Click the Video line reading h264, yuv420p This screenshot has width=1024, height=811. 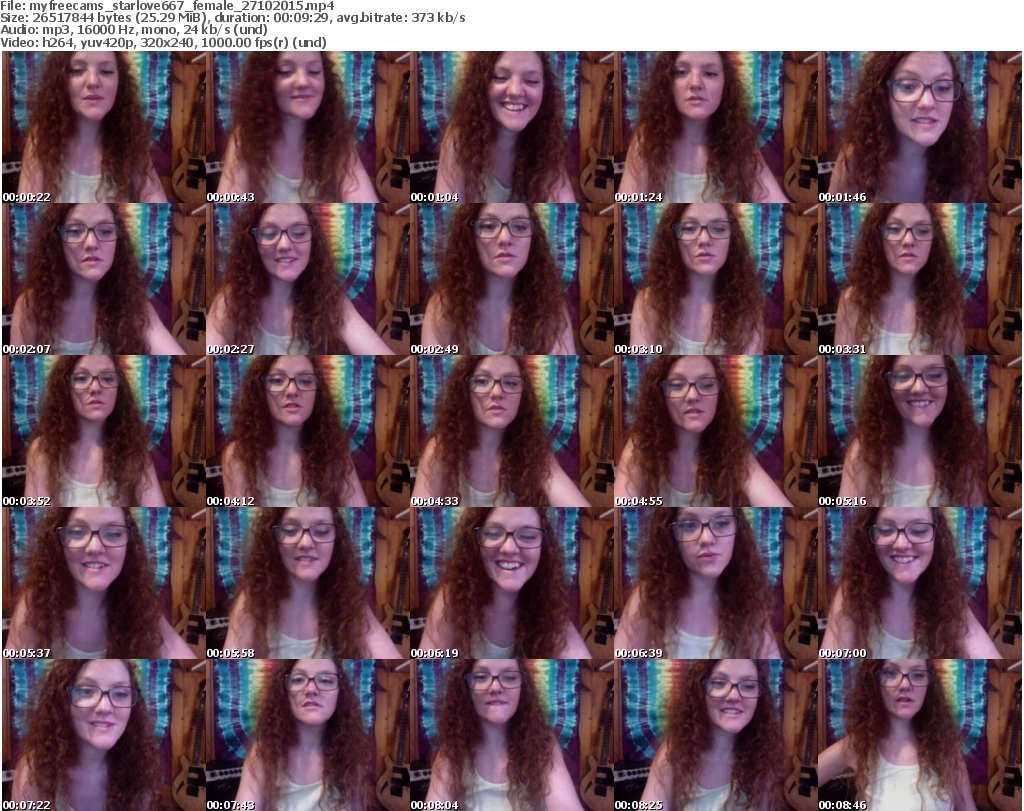point(163,42)
